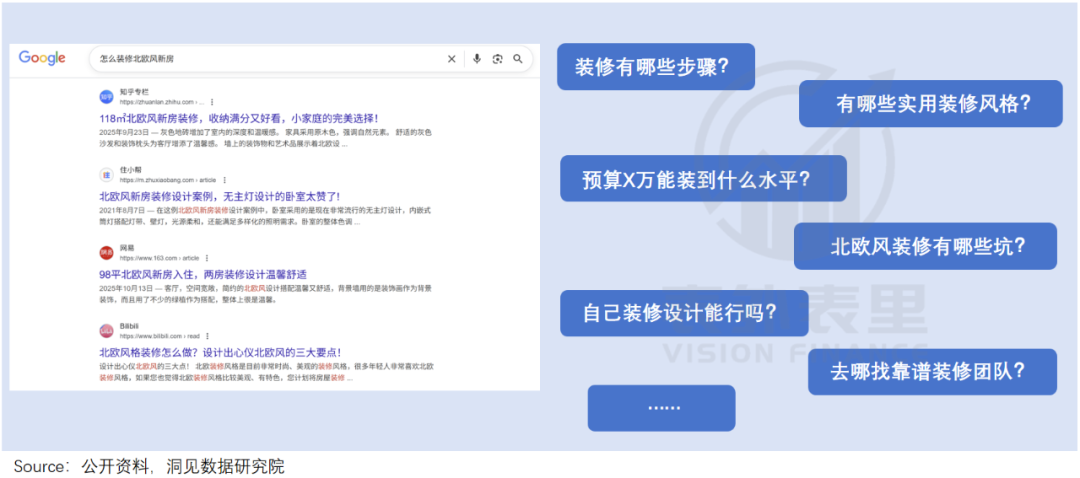The height and width of the screenshot is (478, 1080).
Task: Click the magnifying glass search icon
Action: pyautogui.click(x=518, y=59)
